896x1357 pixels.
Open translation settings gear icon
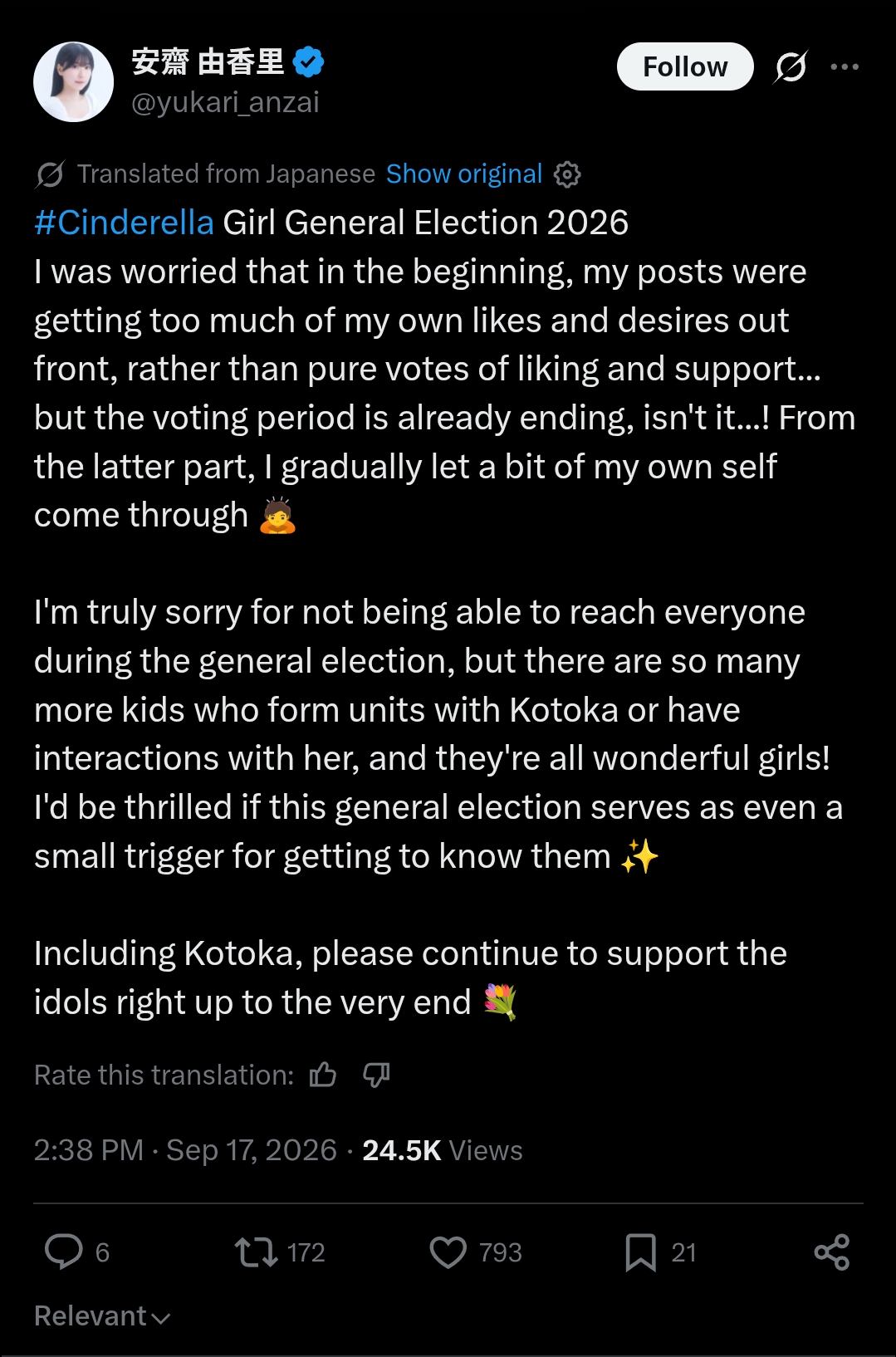tap(567, 174)
